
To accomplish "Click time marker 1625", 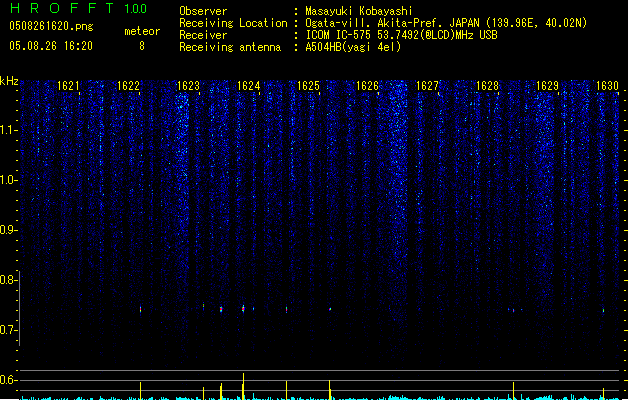I will pyautogui.click(x=308, y=85).
